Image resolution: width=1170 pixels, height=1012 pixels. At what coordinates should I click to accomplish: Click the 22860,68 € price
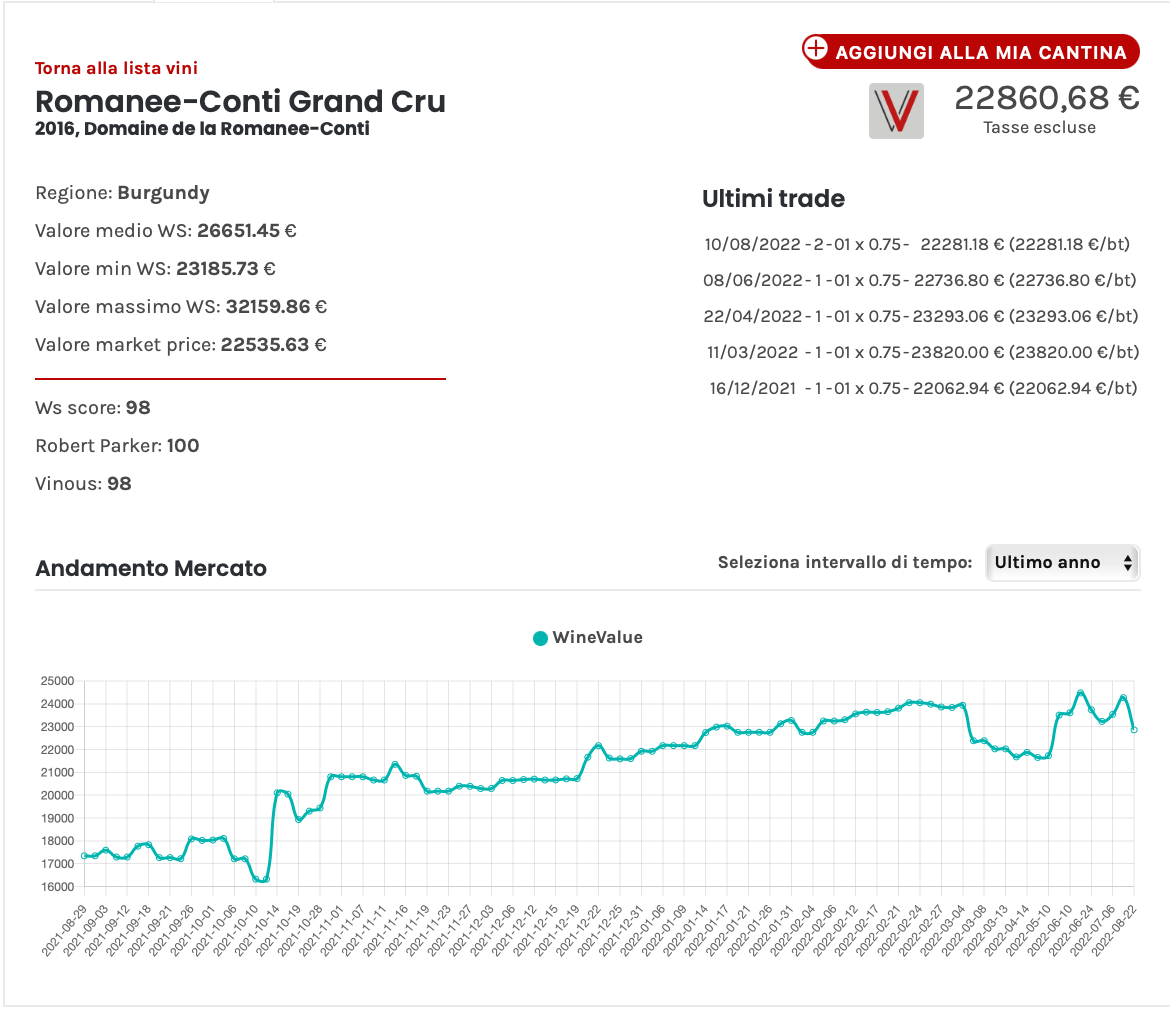(1047, 98)
